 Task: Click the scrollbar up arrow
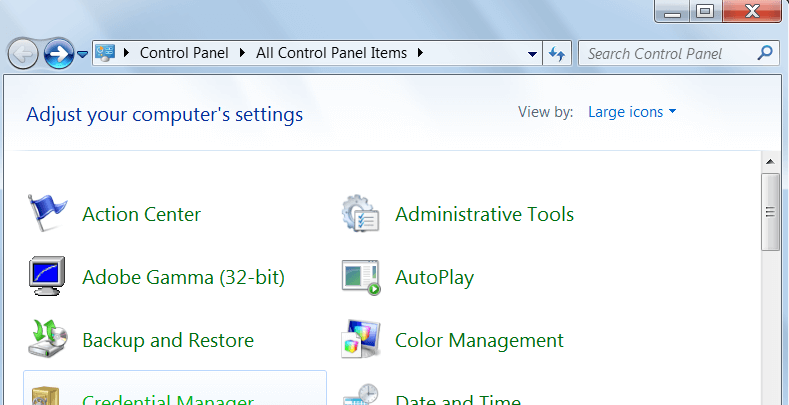770,161
